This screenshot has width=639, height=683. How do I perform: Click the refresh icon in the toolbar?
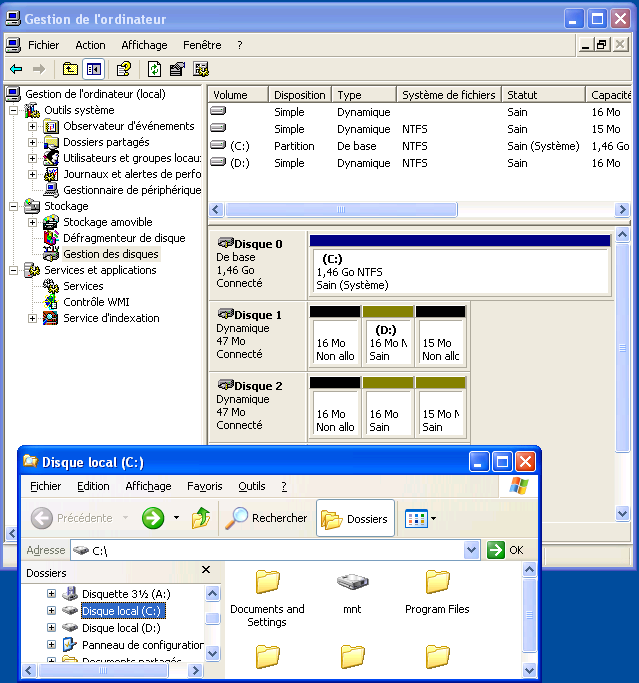pyautogui.click(x=154, y=69)
